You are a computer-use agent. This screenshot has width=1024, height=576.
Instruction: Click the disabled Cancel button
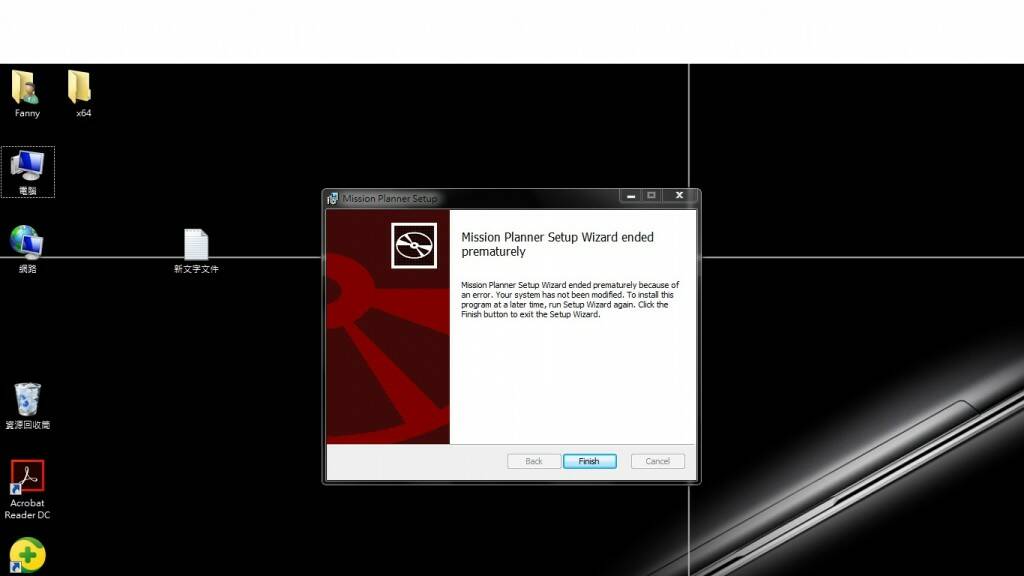point(658,461)
